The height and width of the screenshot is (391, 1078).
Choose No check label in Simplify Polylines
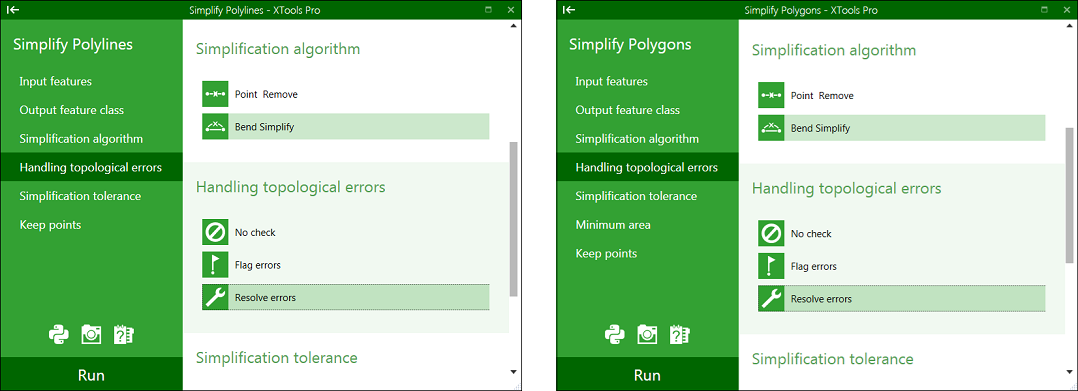click(255, 232)
